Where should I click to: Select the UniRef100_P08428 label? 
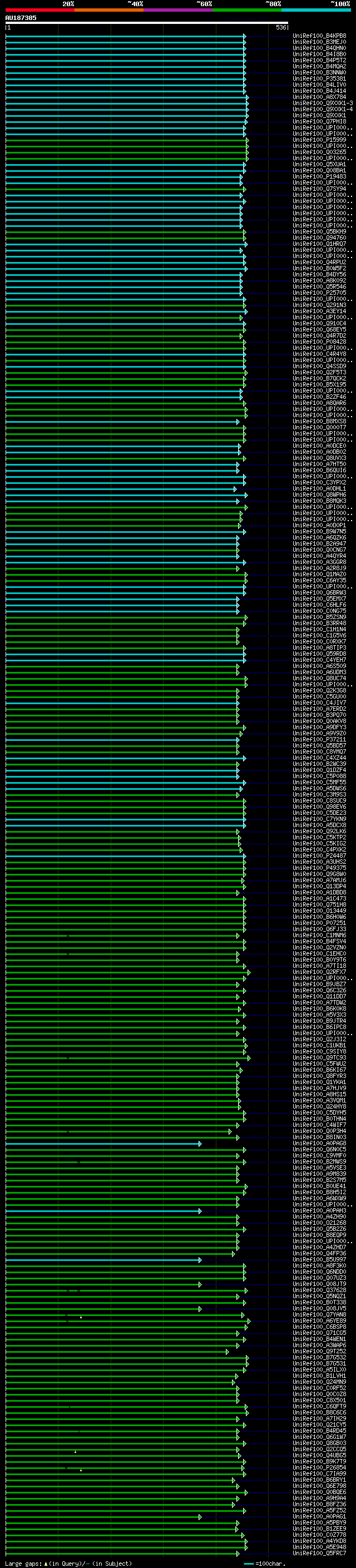point(319,342)
